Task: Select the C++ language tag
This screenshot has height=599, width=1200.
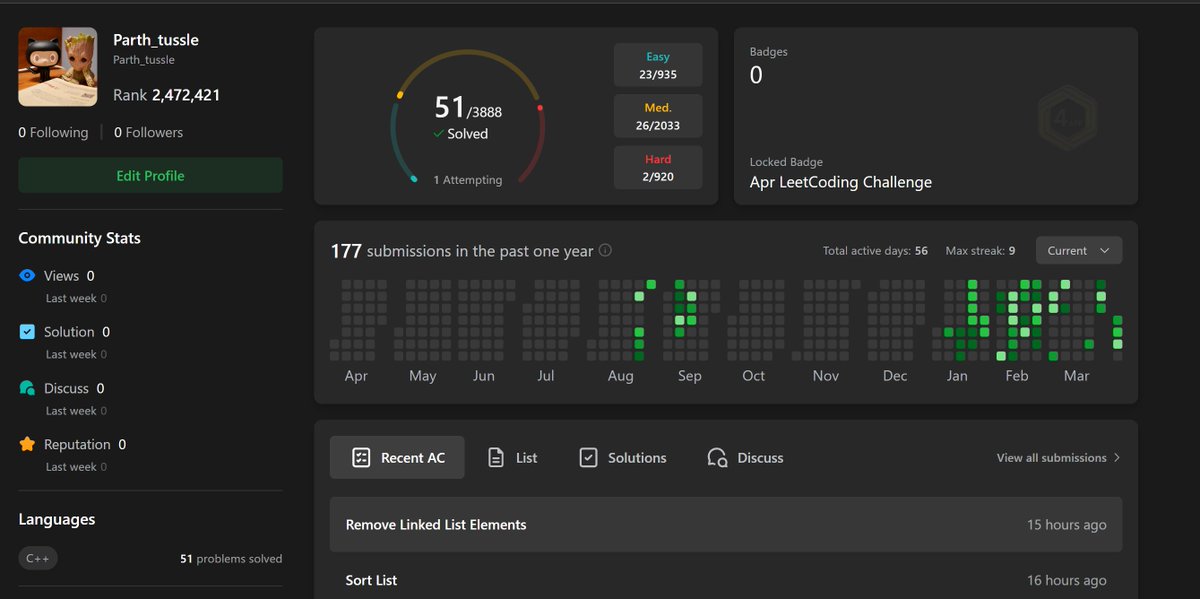Action: click(38, 558)
